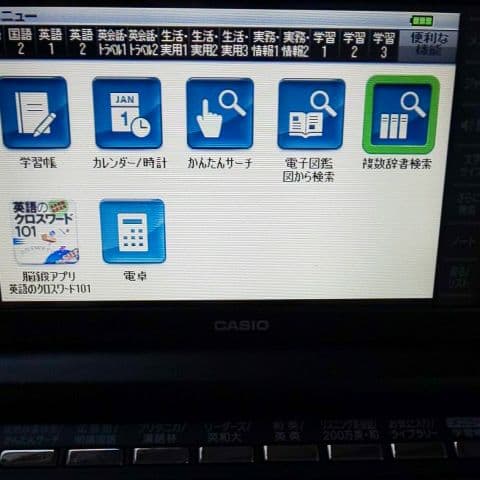480x480 pixels.
Task: Switch to the 国語2 tab
Action: click(x=20, y=42)
